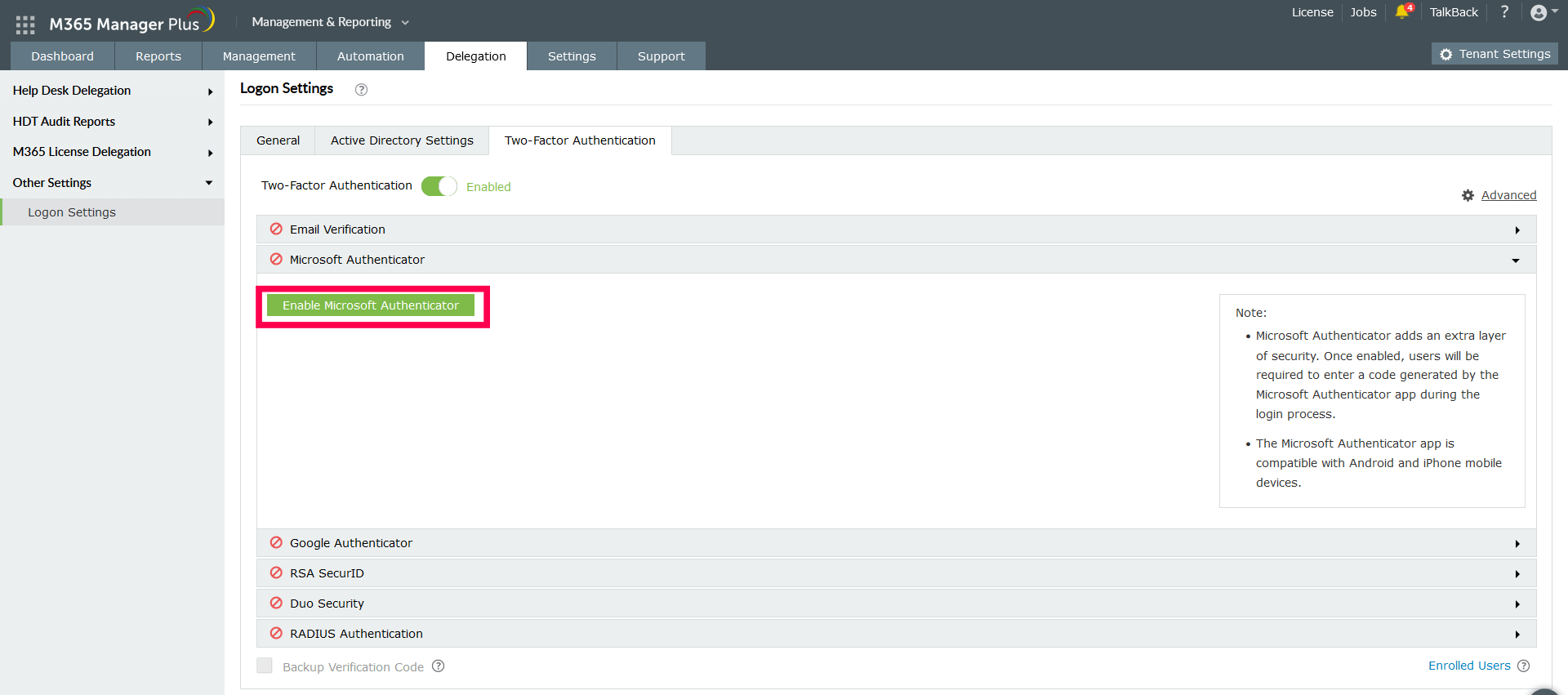
Task: Click Enable Microsoft Authenticator button
Action: (371, 305)
